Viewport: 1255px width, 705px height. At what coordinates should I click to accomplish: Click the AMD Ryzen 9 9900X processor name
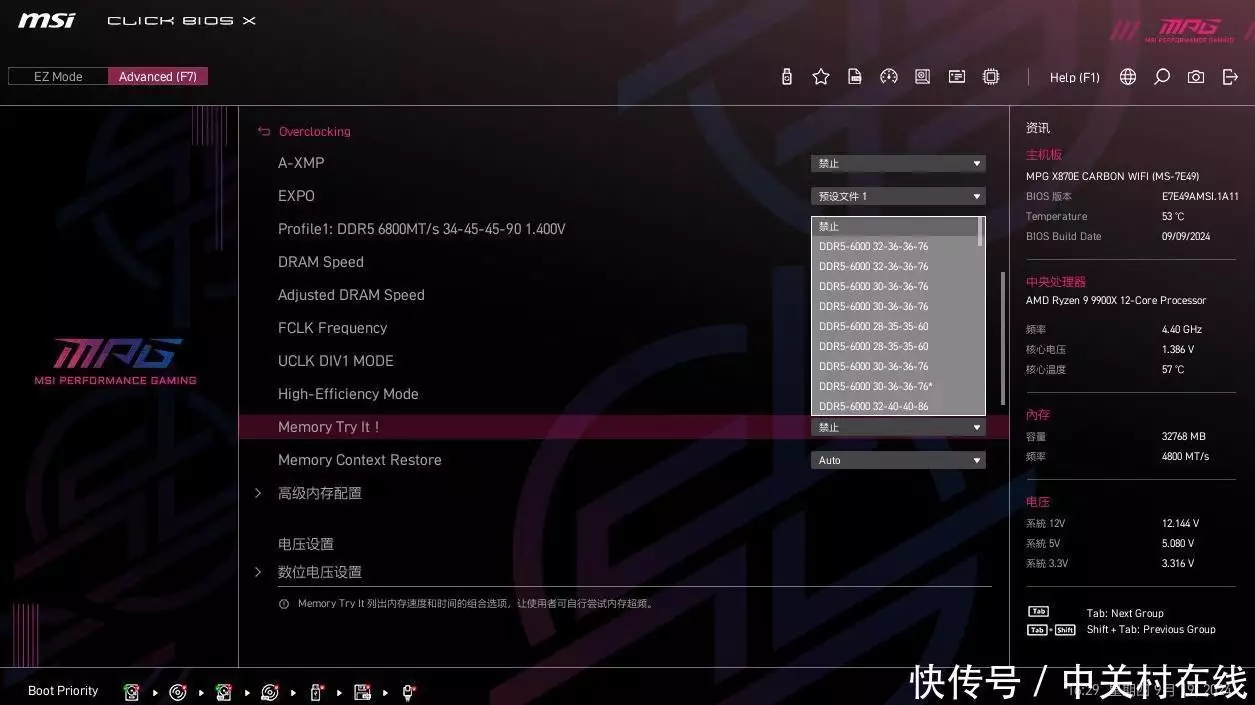(x=1116, y=300)
